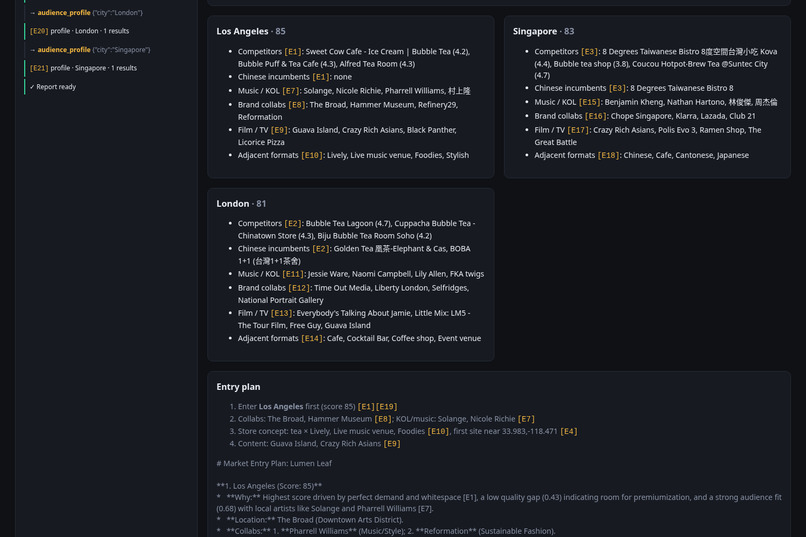Click 'Bubble Tea Lagoon (4.7)' in London card
Image resolution: width=806 pixels, height=537 pixels.
[349, 223]
